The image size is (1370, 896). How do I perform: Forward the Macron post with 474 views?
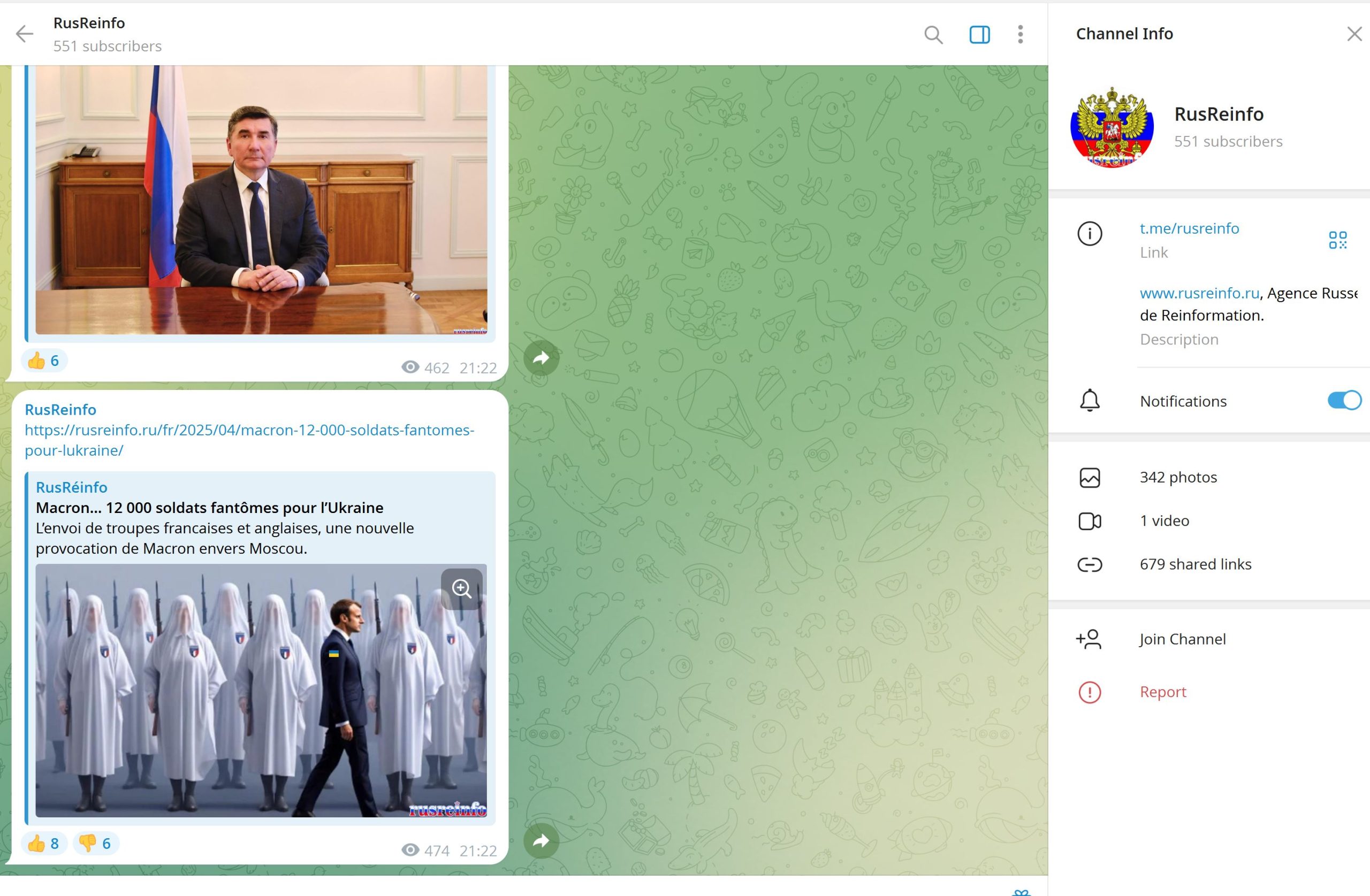click(x=541, y=841)
